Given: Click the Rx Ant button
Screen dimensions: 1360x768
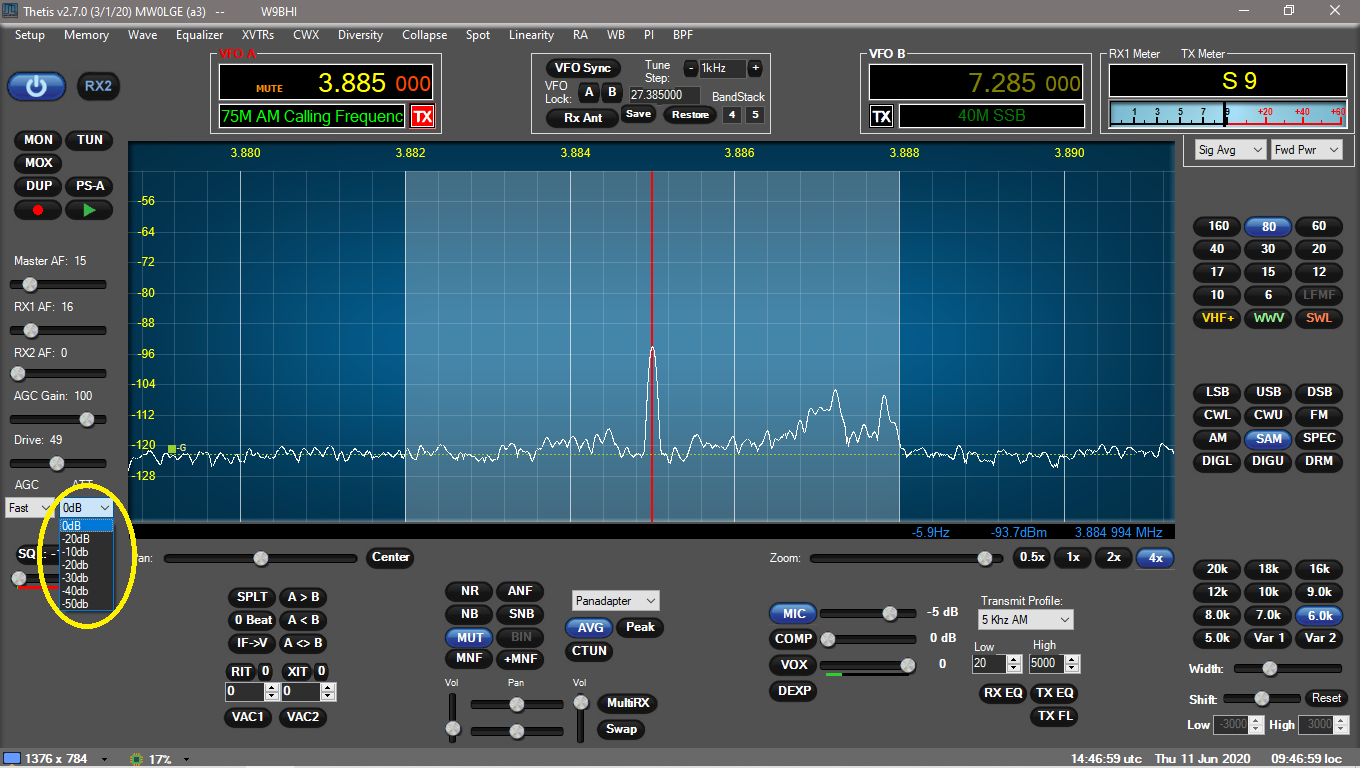Looking at the screenshot, I should pyautogui.click(x=583, y=118).
